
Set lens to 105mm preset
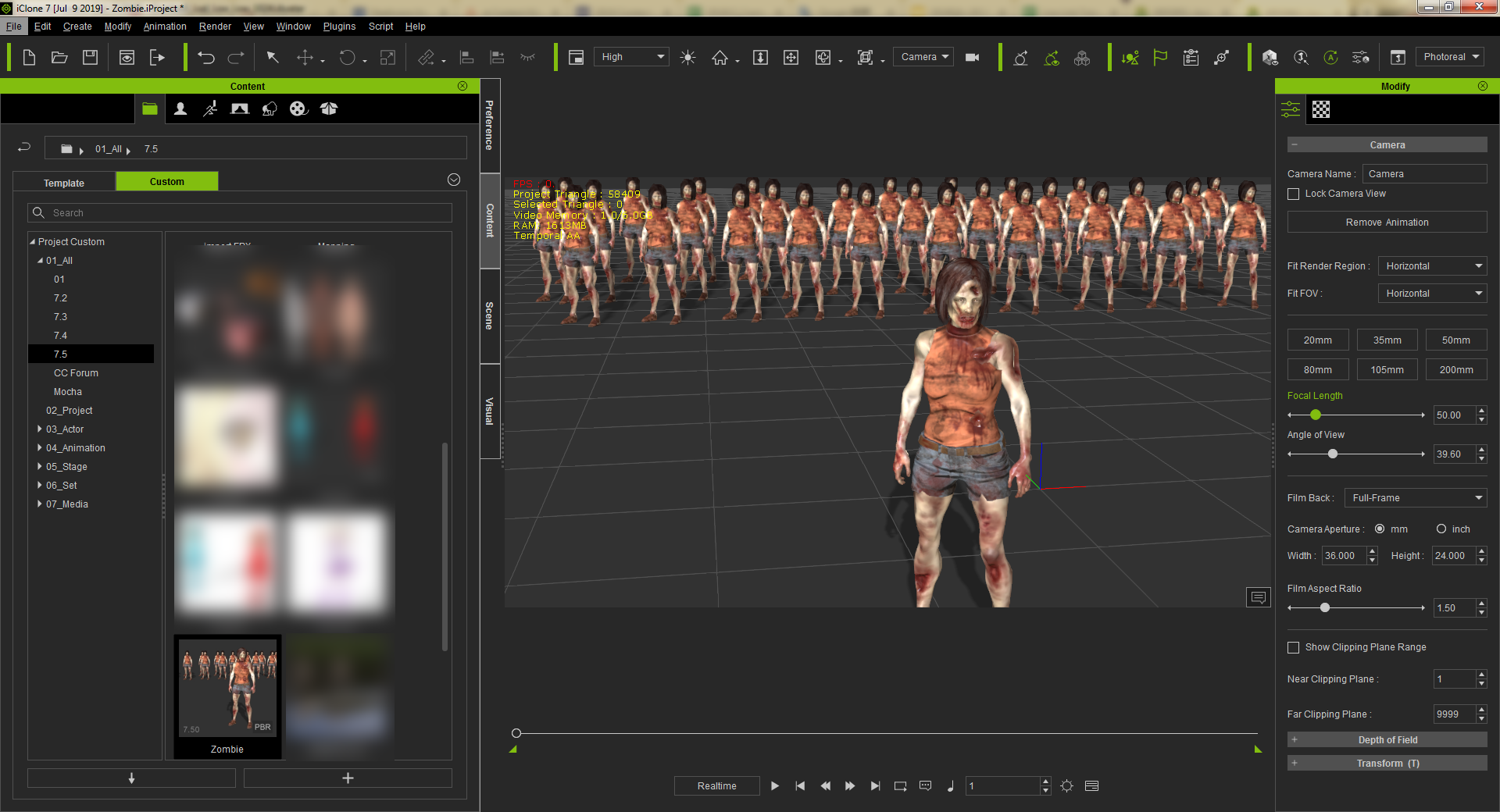(1387, 370)
